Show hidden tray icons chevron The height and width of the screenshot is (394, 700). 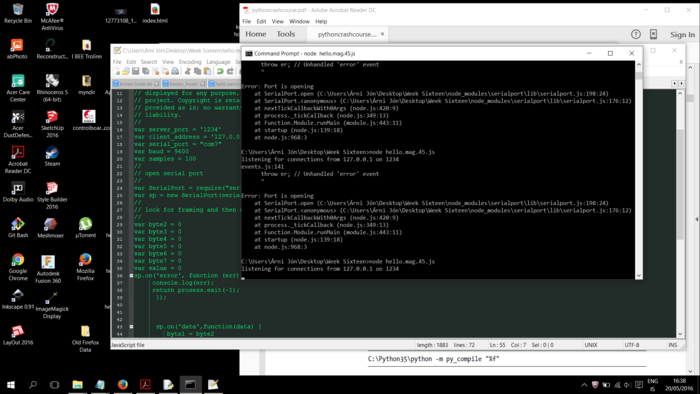tap(584, 385)
